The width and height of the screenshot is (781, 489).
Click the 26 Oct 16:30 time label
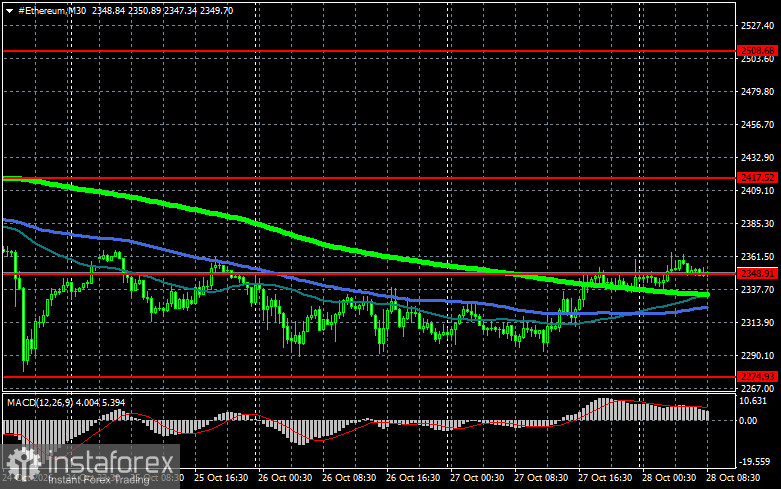pos(413,478)
